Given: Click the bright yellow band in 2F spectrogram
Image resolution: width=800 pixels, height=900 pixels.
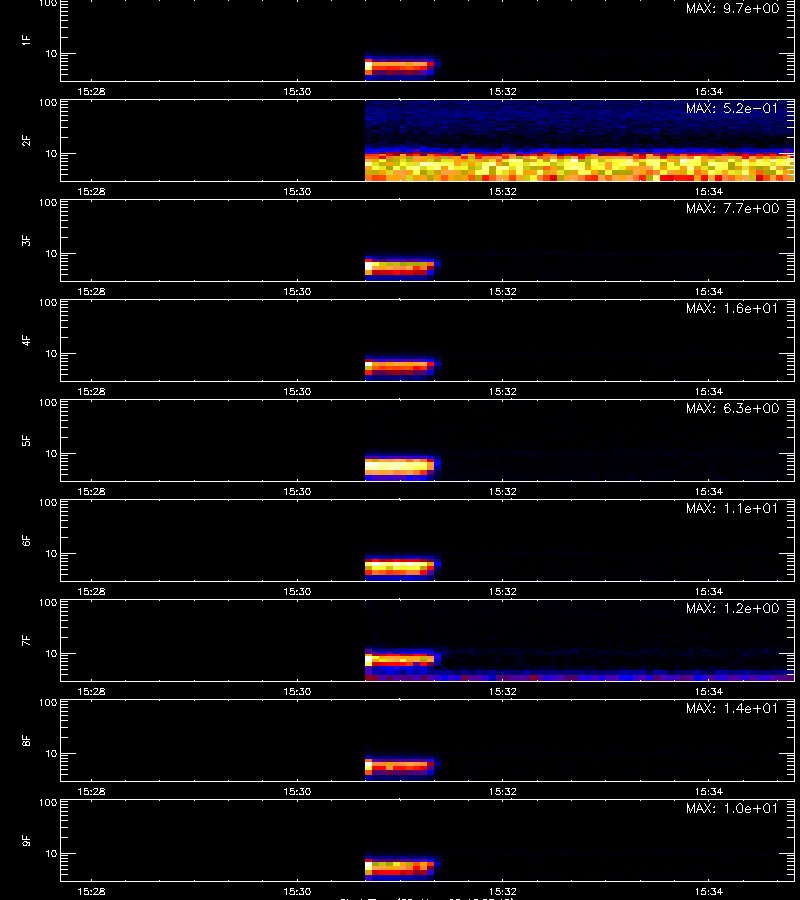Looking at the screenshot, I should (580, 167).
